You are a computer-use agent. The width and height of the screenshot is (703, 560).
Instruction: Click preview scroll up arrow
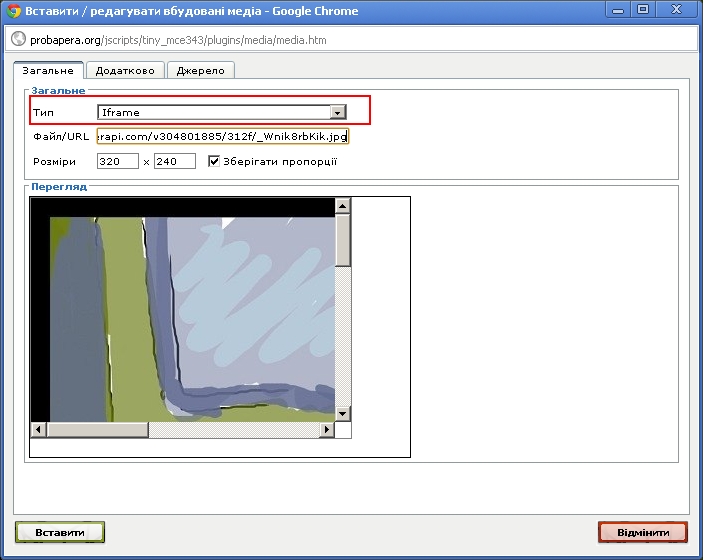(343, 206)
